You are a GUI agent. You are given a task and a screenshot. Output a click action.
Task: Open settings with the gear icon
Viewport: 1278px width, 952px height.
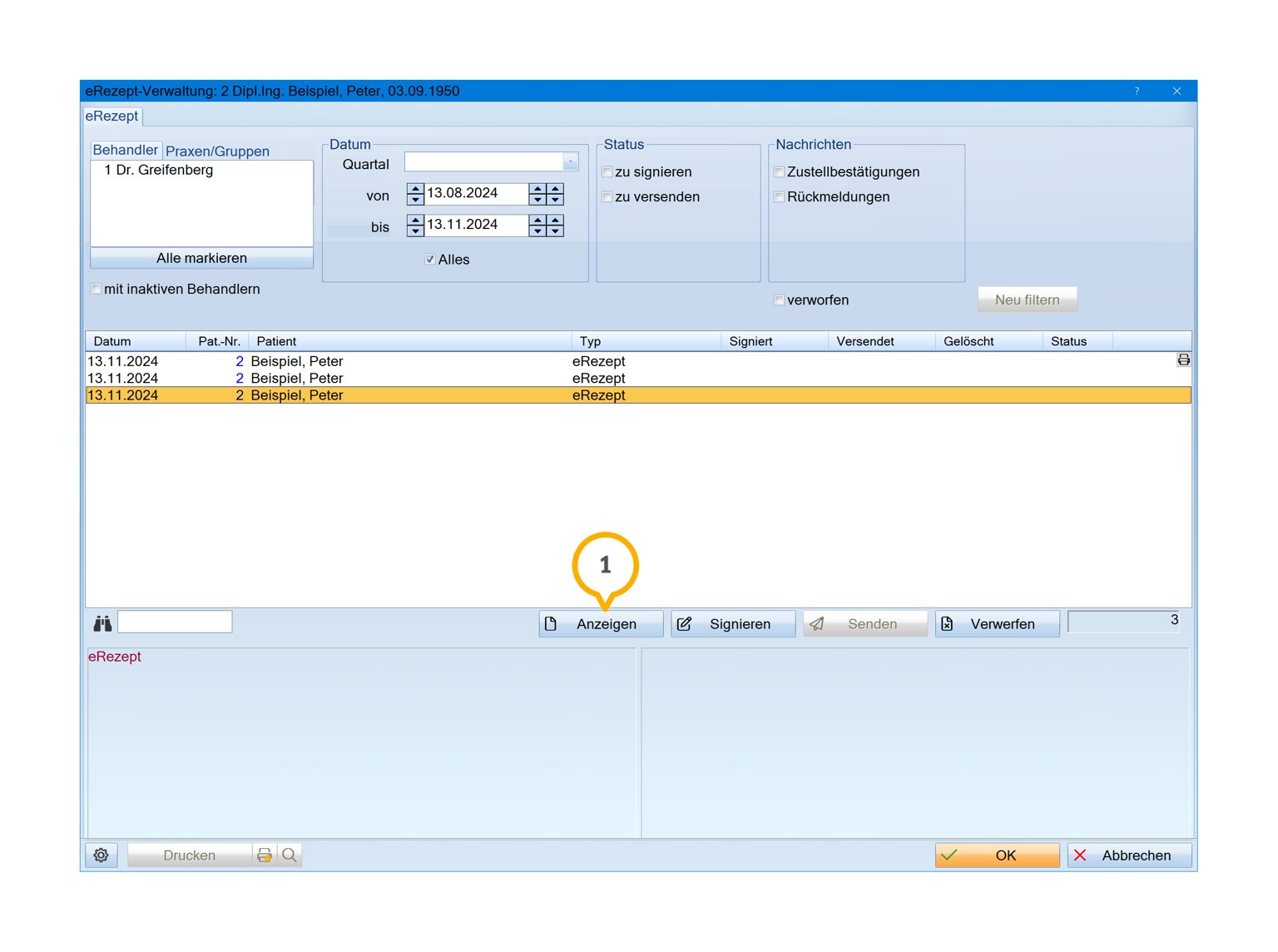tap(102, 855)
